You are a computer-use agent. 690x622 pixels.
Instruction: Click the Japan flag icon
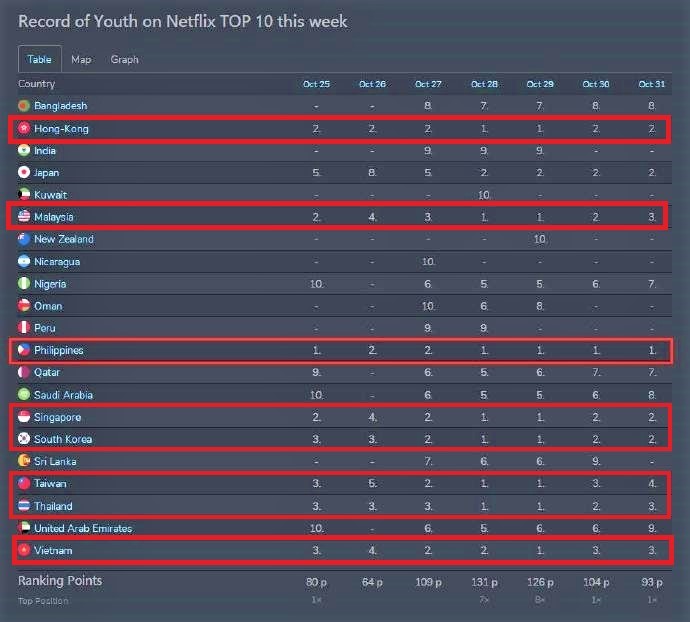(x=24, y=173)
